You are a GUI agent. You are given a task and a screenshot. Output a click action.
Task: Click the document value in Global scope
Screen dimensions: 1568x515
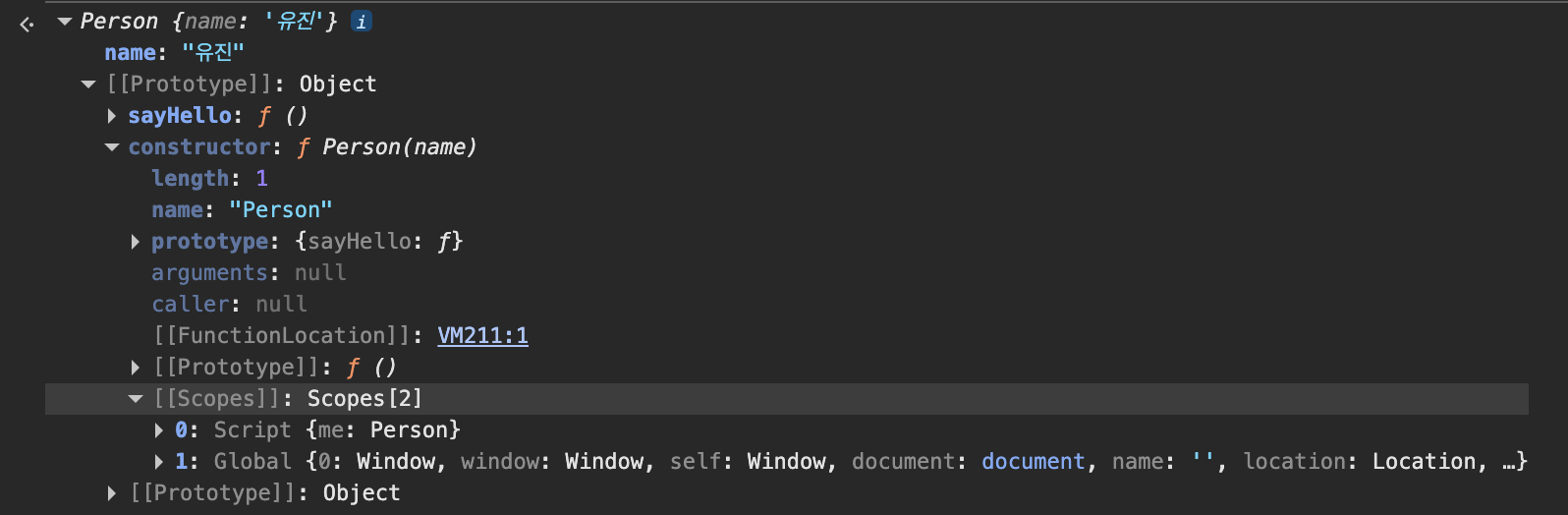pos(1034,462)
